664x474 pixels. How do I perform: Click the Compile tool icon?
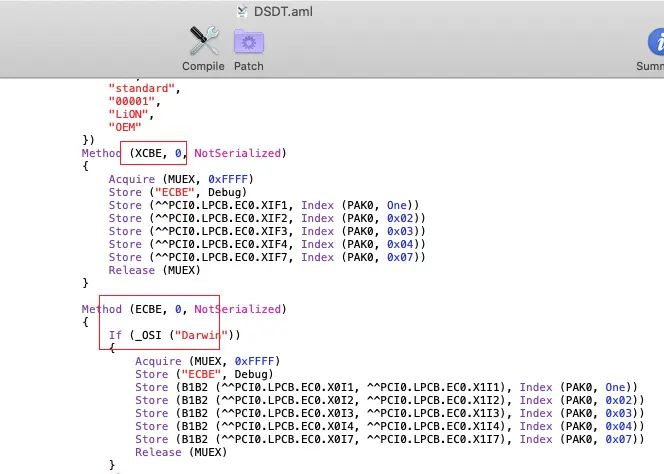204,41
